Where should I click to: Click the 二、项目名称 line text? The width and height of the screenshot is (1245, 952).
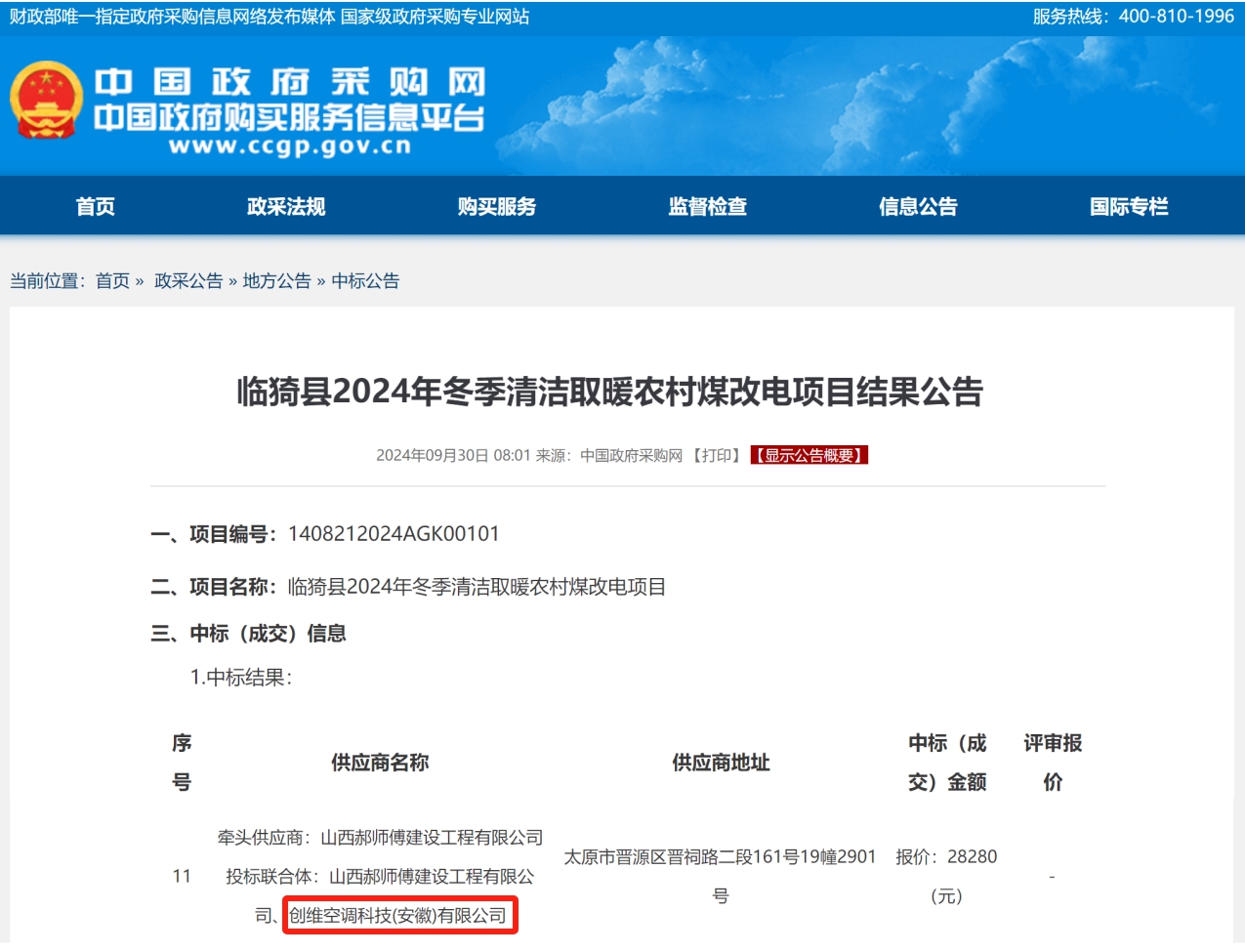(408, 587)
